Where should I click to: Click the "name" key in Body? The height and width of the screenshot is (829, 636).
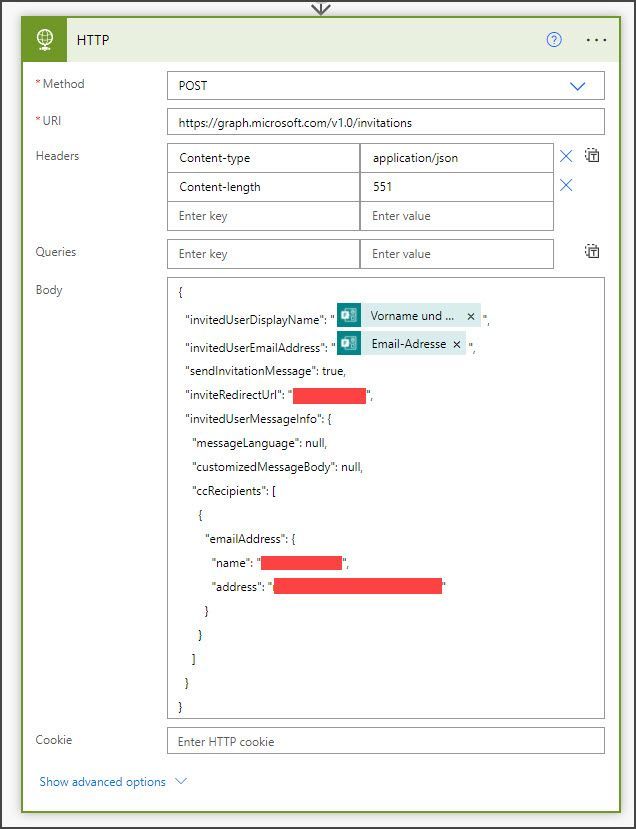[229, 563]
